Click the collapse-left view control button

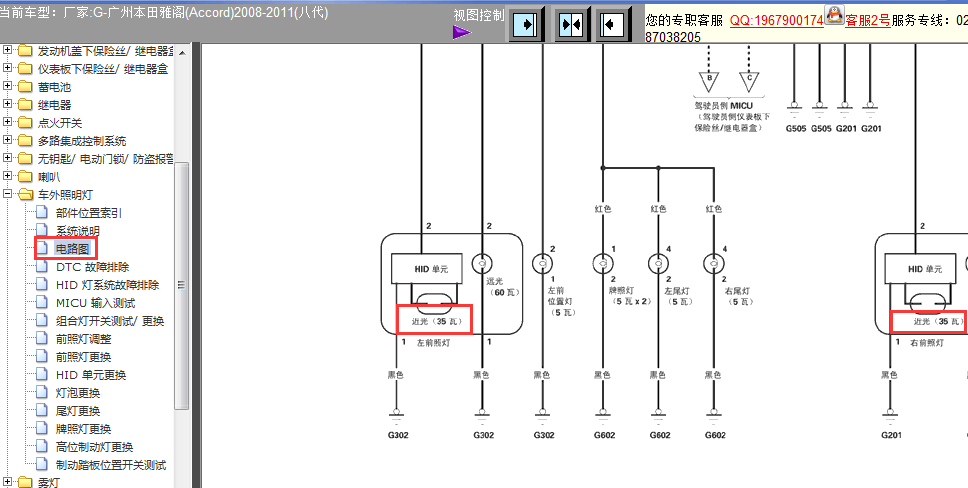(614, 25)
